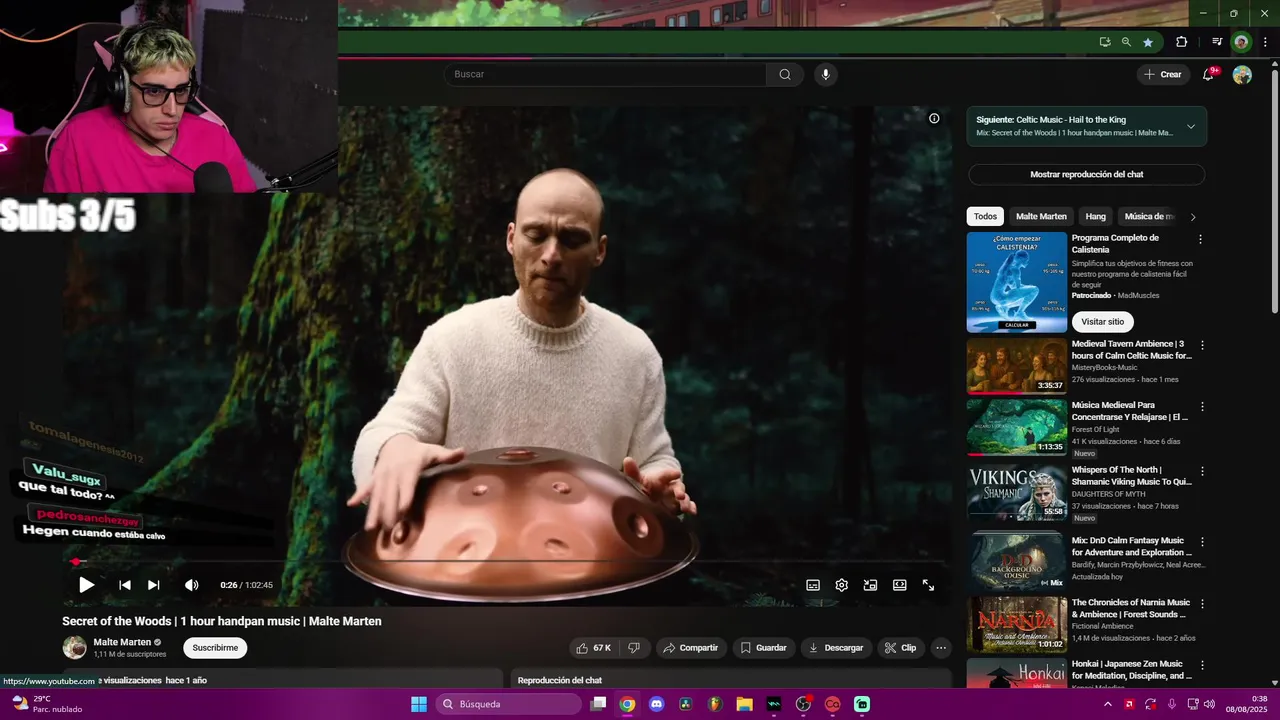This screenshot has width=1280, height=720.
Task: Seek on the video progress bar
Action: coord(507,562)
